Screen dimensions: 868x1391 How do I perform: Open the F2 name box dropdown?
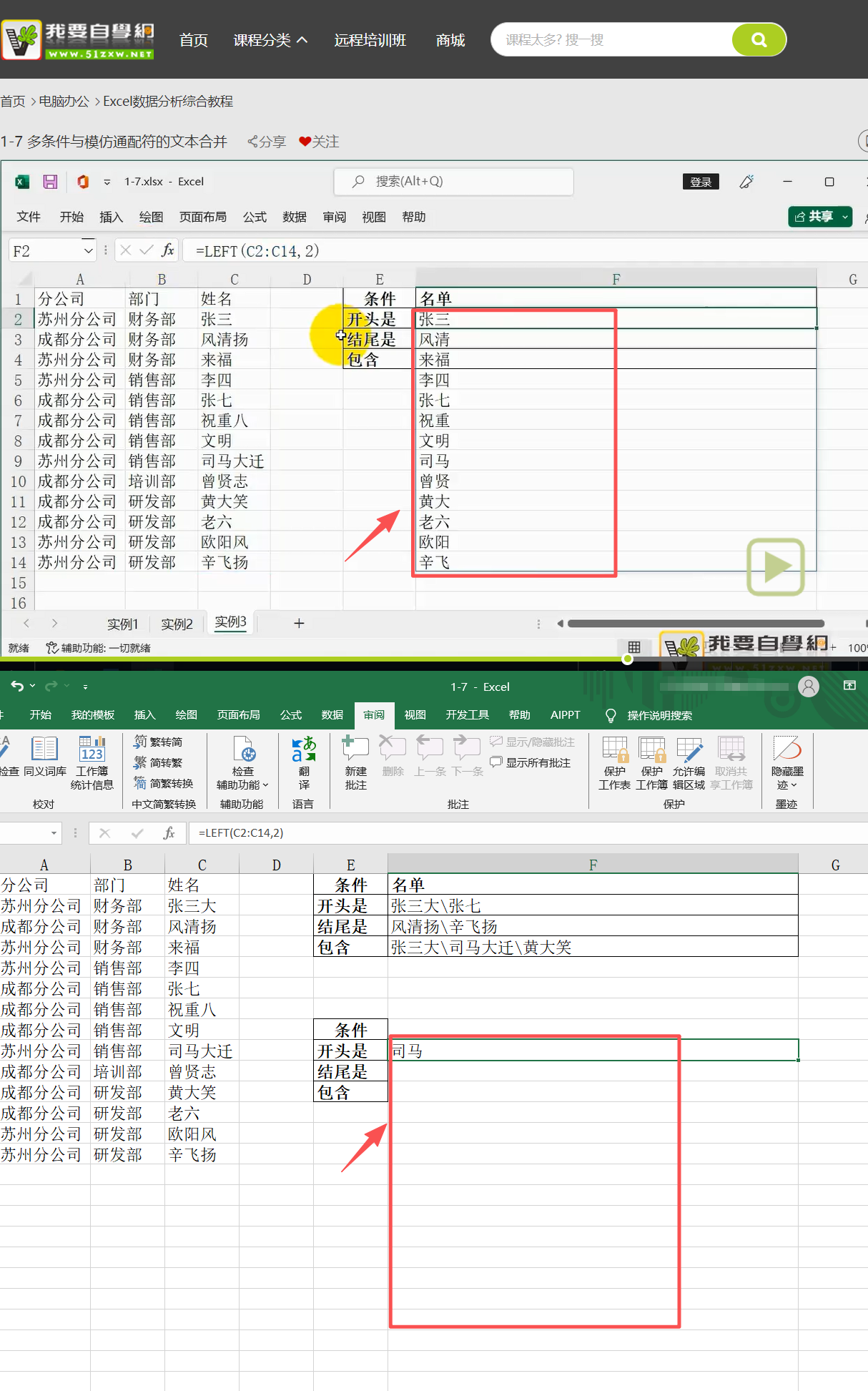coord(88,251)
